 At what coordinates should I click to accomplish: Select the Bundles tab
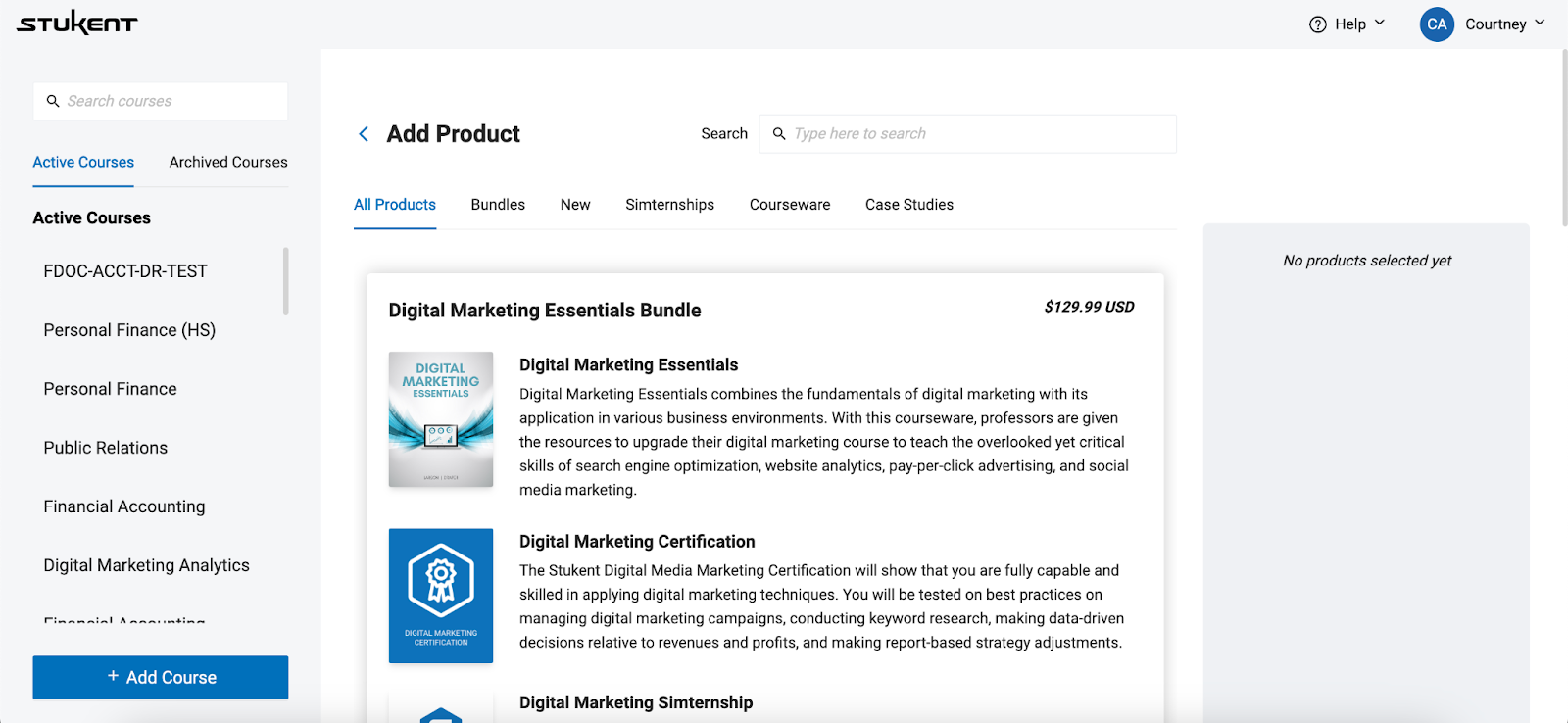pyautogui.click(x=498, y=205)
